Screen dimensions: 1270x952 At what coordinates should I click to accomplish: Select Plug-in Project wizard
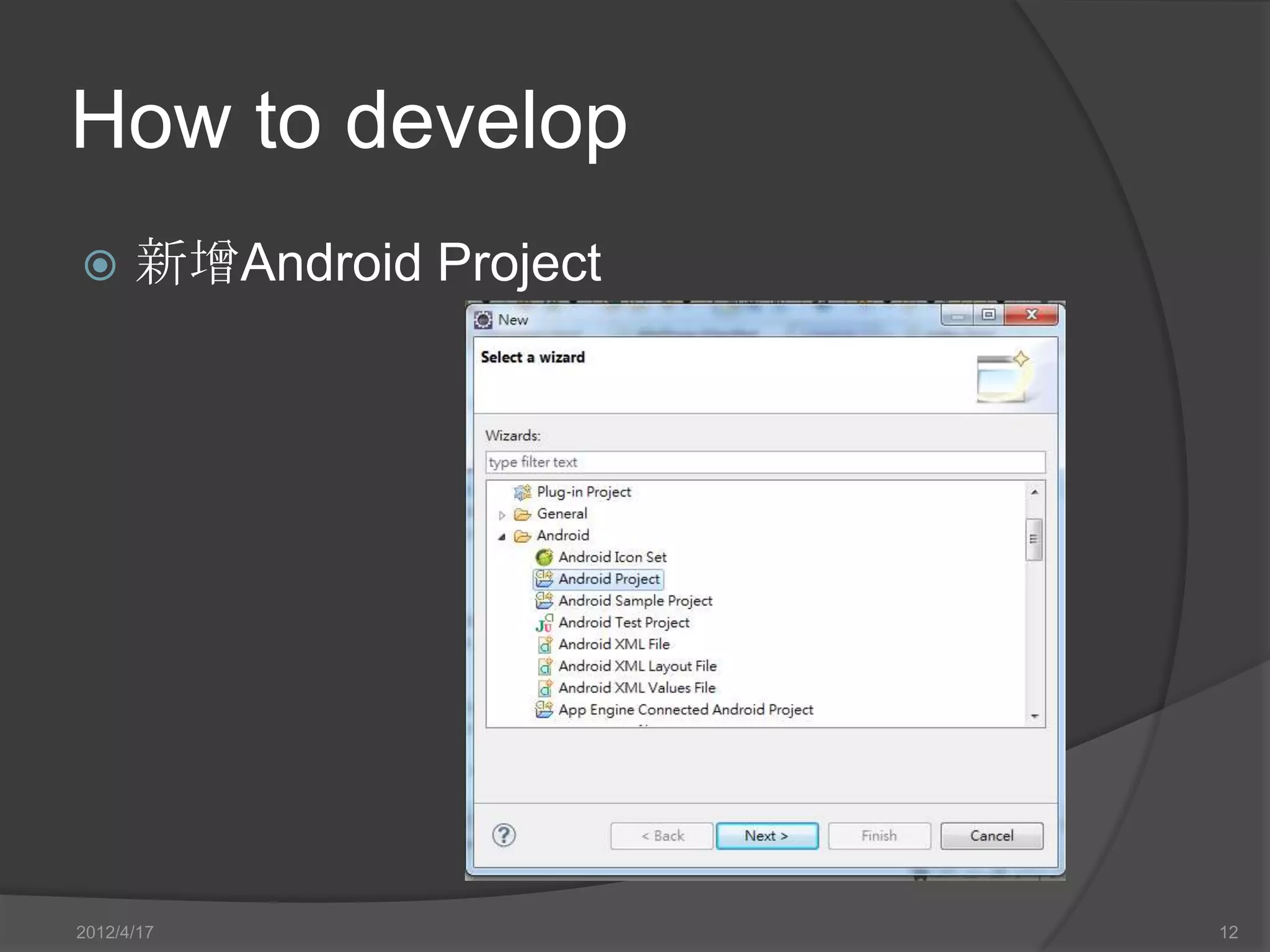(x=584, y=492)
